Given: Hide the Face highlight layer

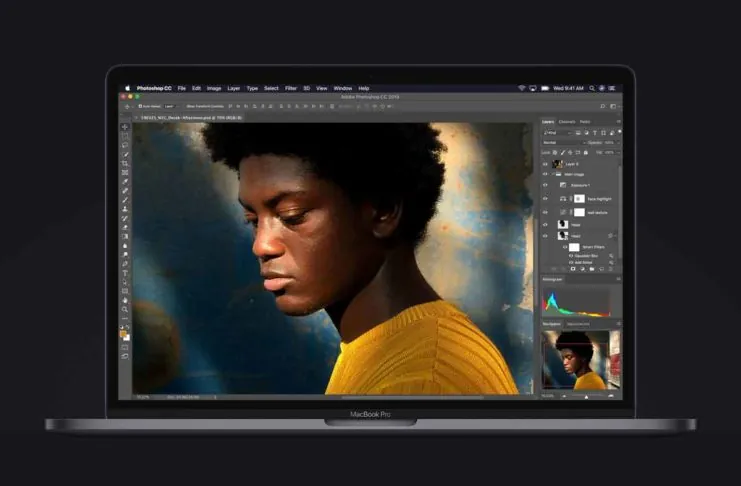Looking at the screenshot, I should coord(545,199).
